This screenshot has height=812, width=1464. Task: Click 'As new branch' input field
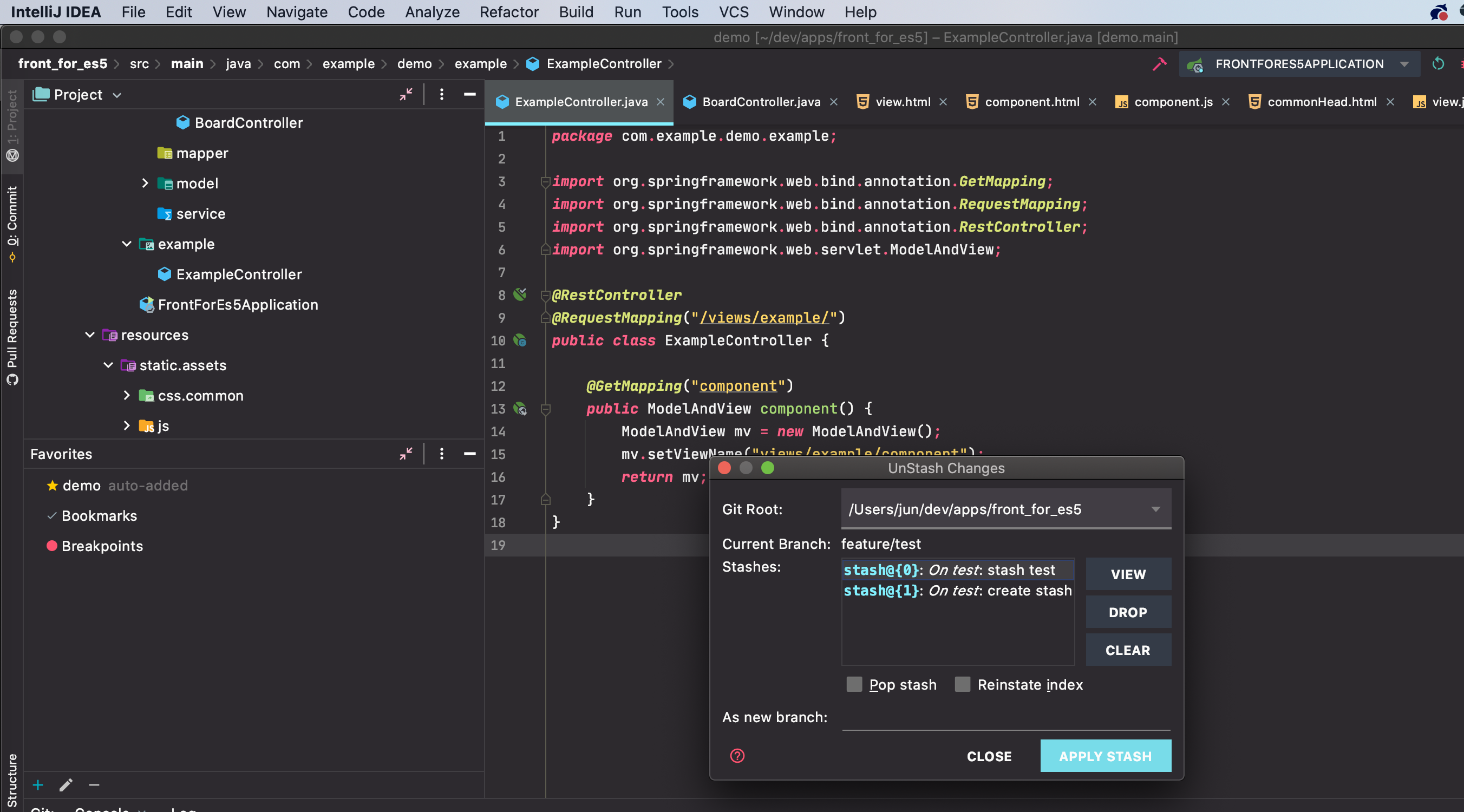[1006, 717]
